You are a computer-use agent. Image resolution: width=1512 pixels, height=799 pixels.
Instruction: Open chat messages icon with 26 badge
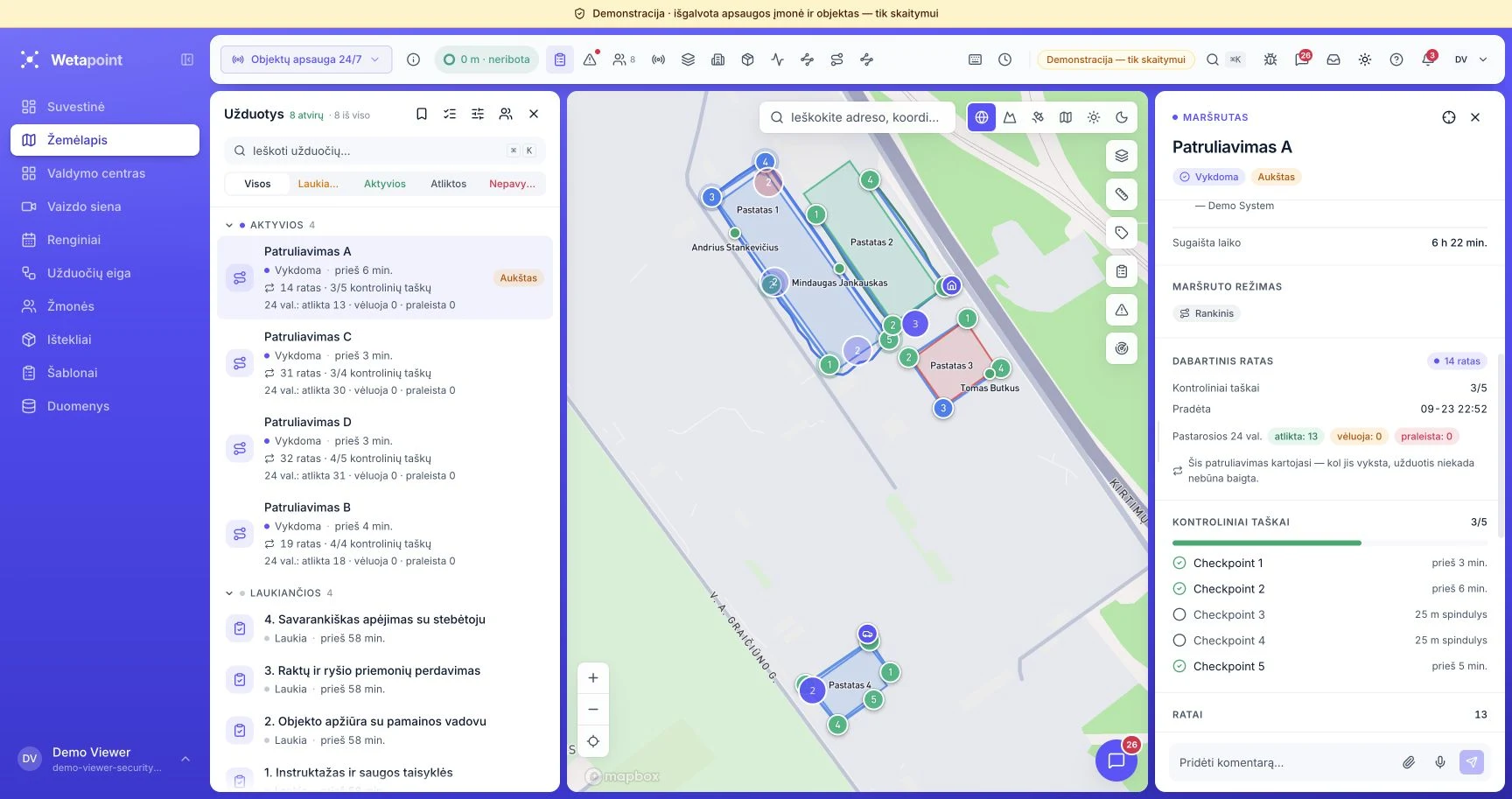pos(1302,60)
